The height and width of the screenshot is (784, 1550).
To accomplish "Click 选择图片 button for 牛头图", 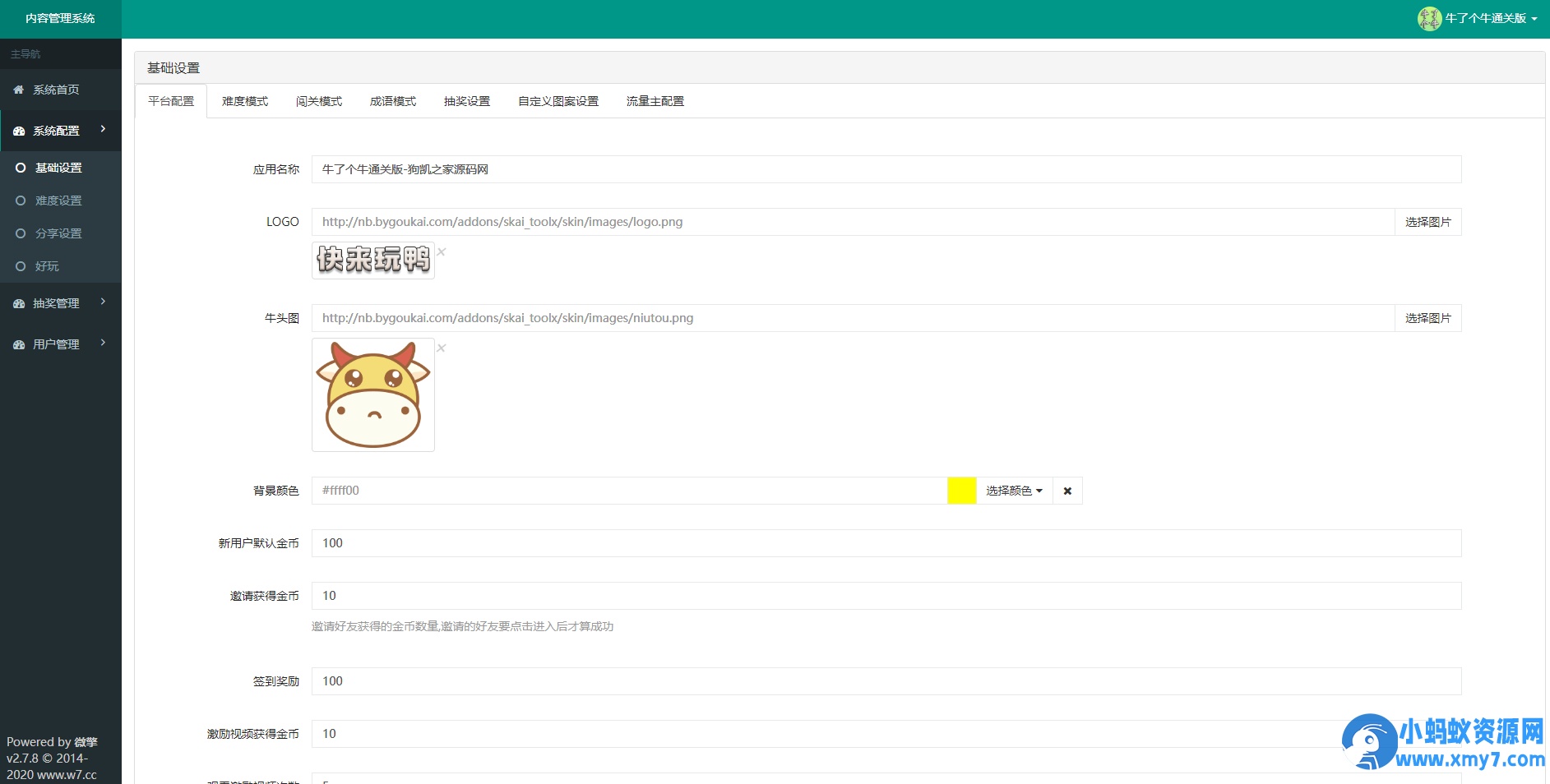I will (1427, 318).
